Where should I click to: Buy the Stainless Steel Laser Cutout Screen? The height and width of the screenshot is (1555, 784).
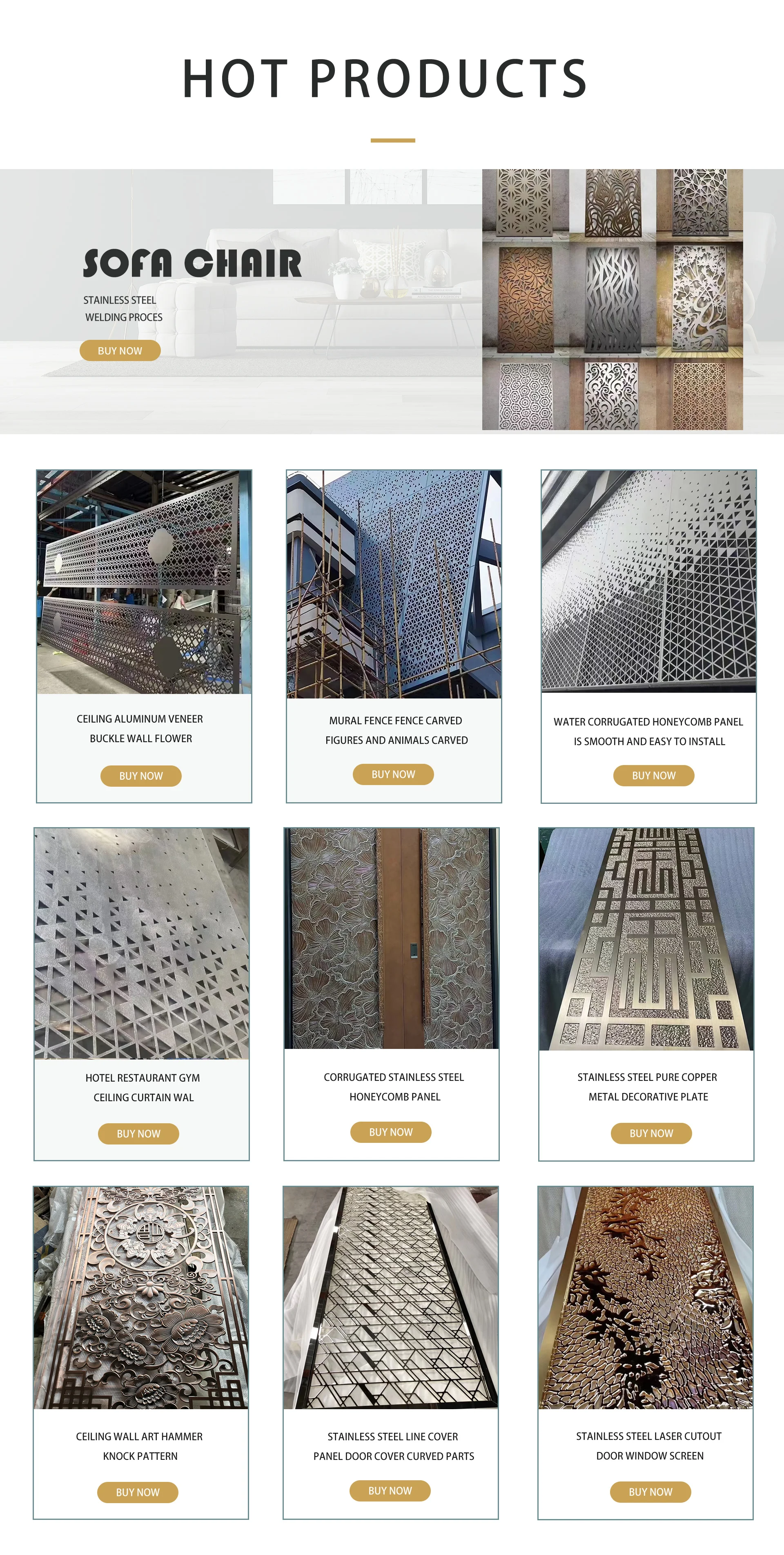pos(650,1492)
